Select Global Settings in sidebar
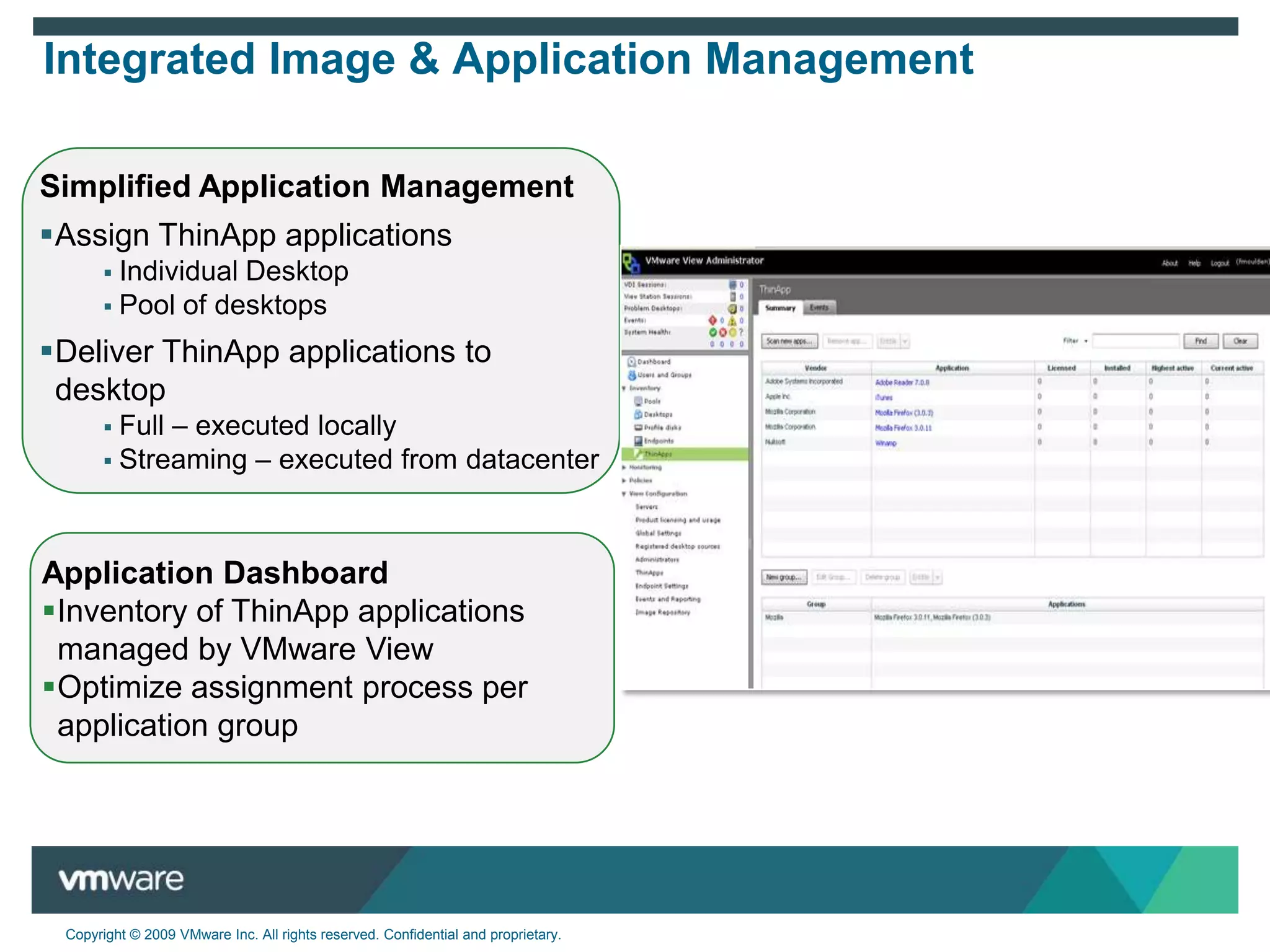Viewport: 1270px width, 952px height. point(658,533)
